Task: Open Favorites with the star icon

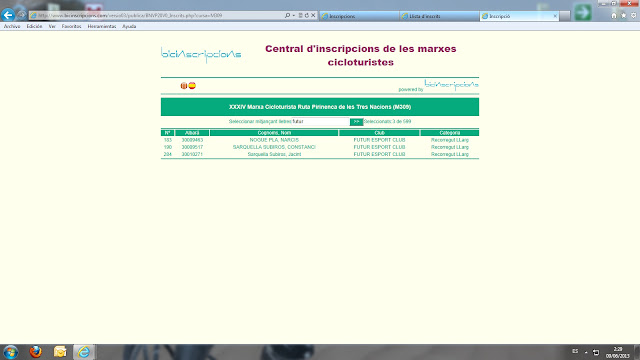Action: click(624, 16)
